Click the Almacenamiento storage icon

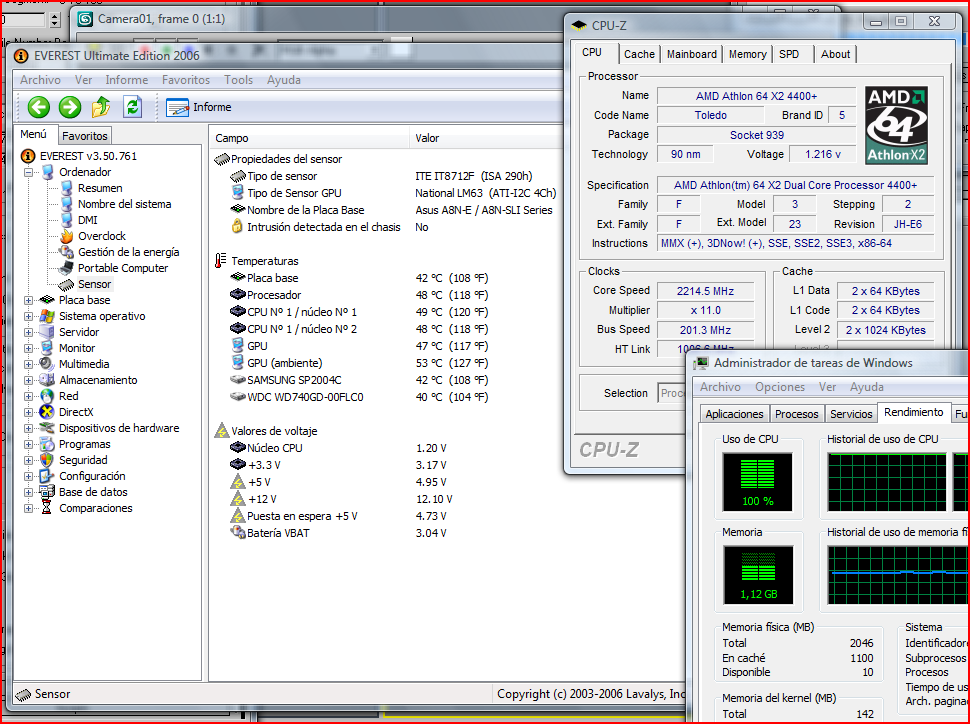tap(47, 380)
